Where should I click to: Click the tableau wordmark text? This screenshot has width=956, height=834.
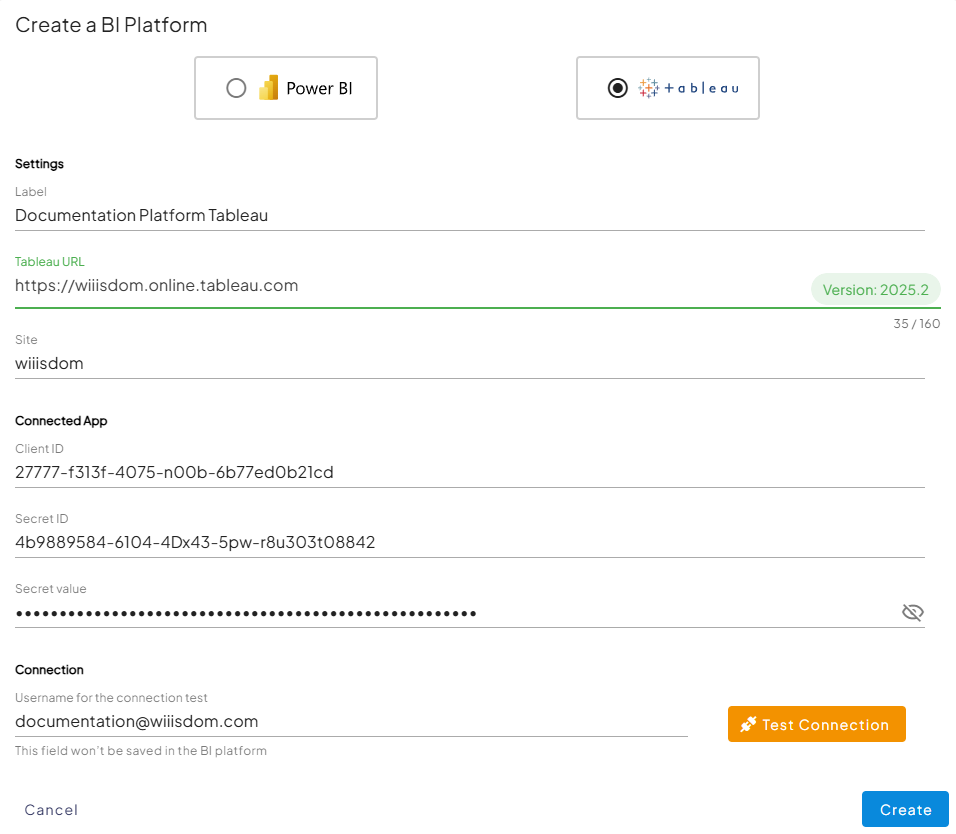click(x=702, y=88)
